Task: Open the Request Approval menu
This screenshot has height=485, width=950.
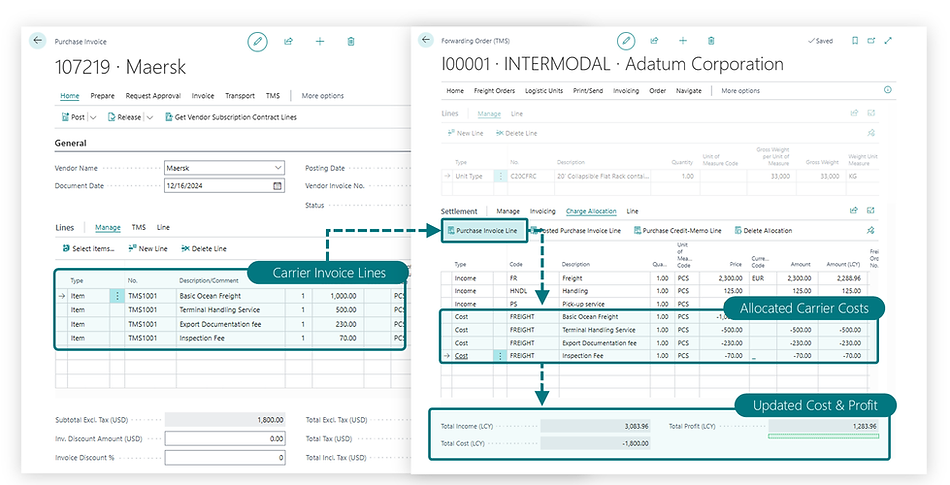Action: pos(153,96)
